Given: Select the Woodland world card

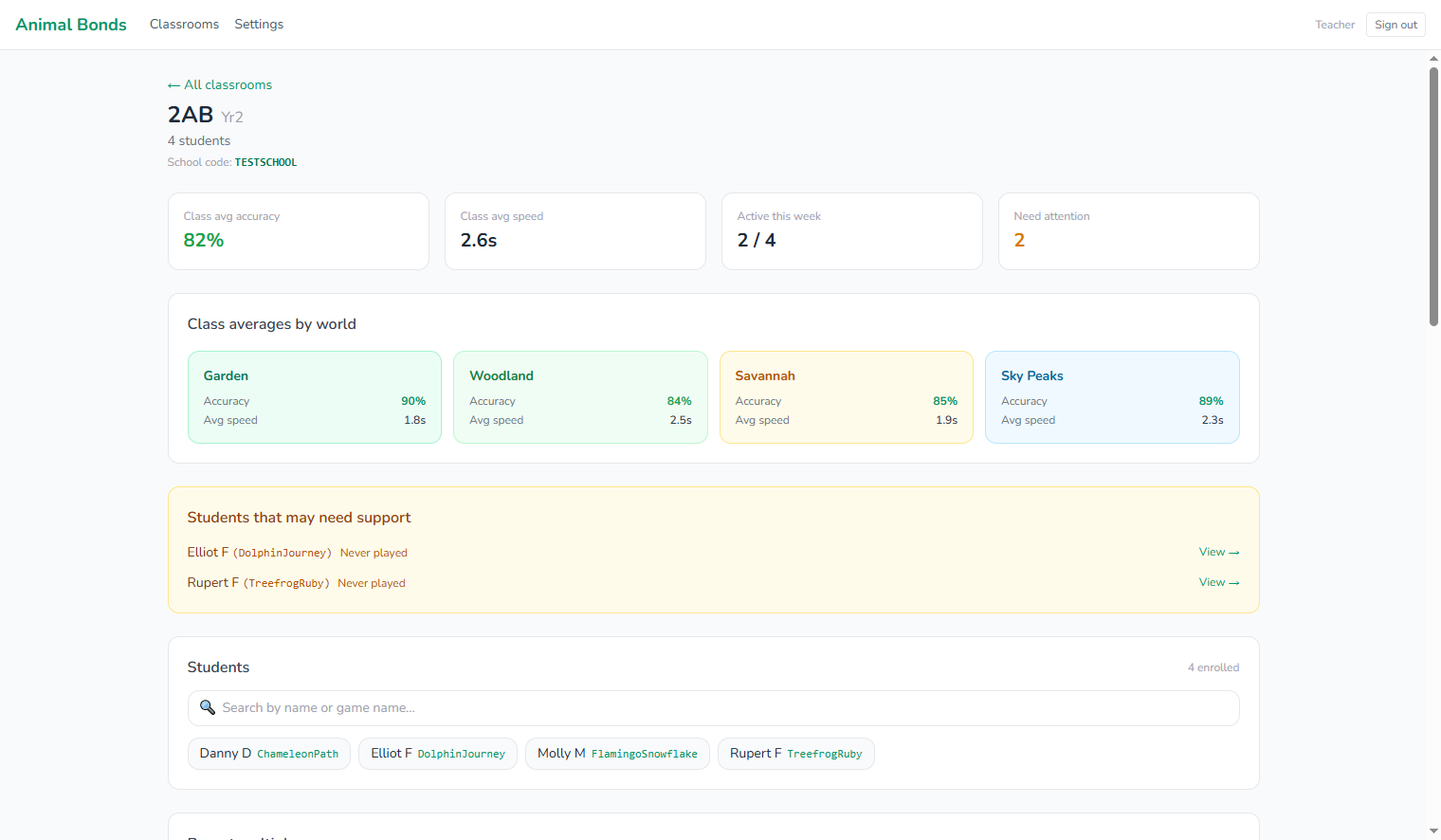Looking at the screenshot, I should [580, 397].
